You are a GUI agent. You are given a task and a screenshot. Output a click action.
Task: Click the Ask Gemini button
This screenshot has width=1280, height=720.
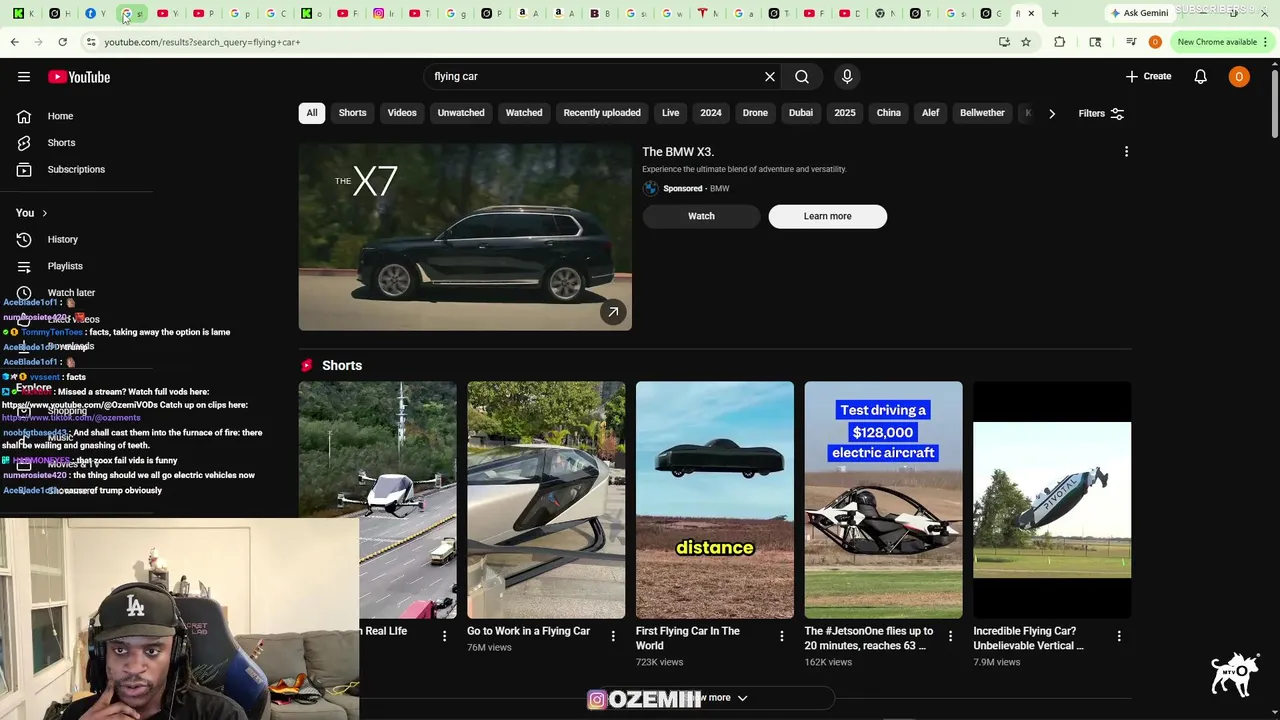pos(1139,13)
